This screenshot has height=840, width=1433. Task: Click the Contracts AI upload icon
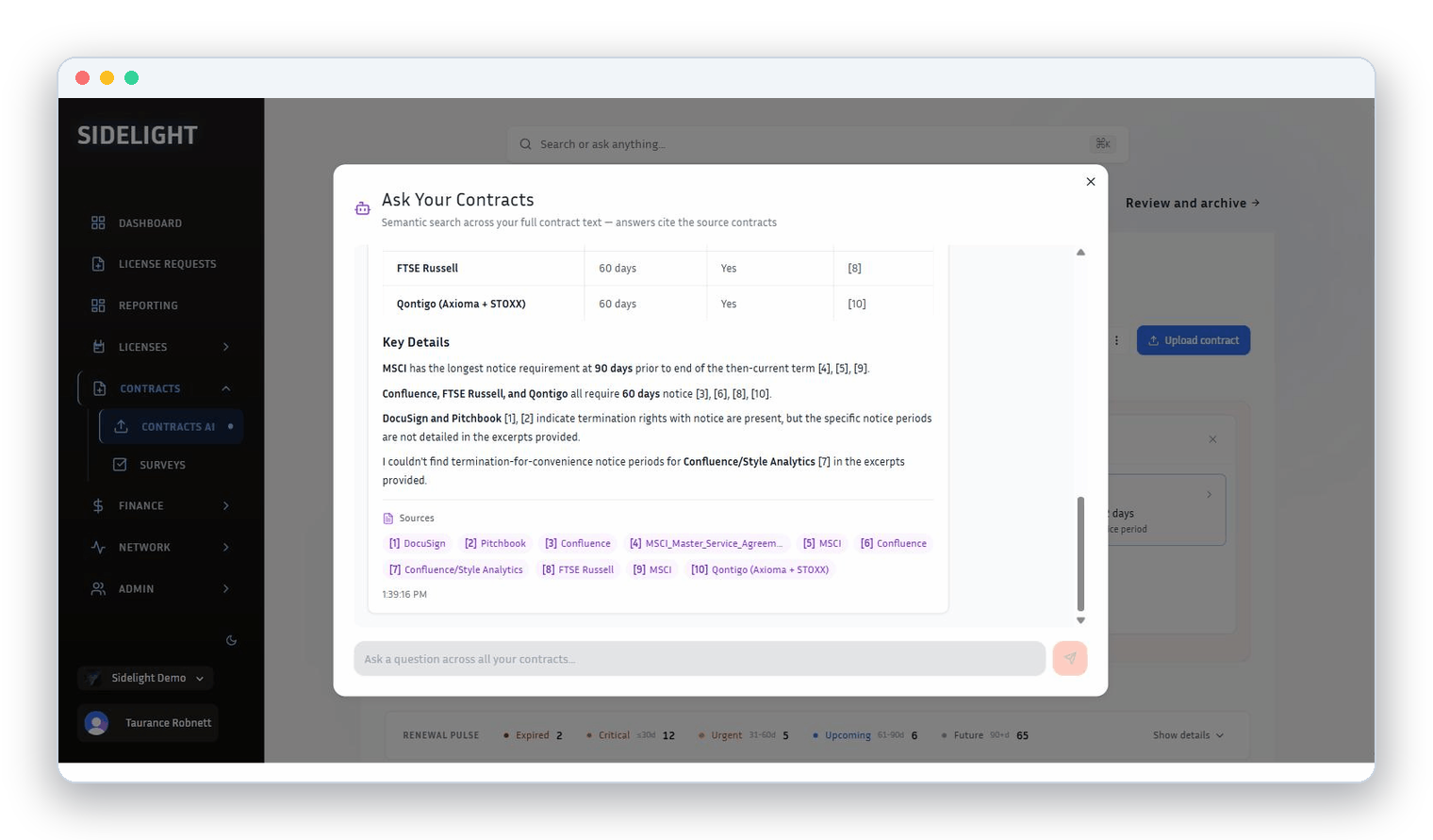point(121,427)
